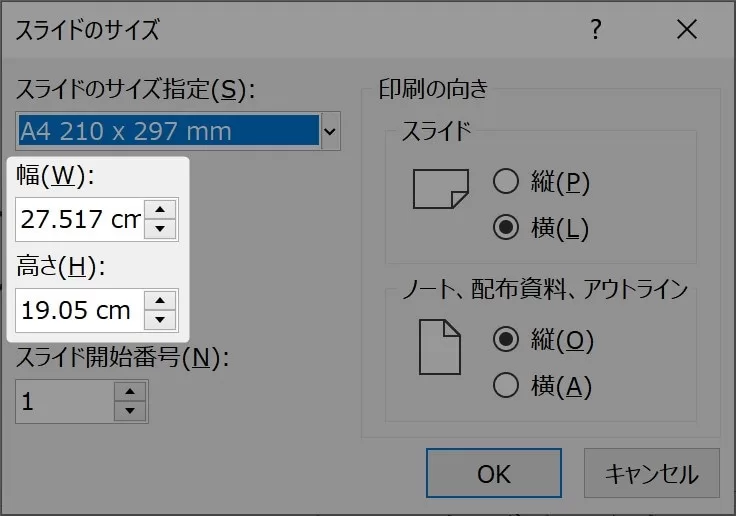Select landscape 横(A) for notes and handouts

click(x=507, y=385)
